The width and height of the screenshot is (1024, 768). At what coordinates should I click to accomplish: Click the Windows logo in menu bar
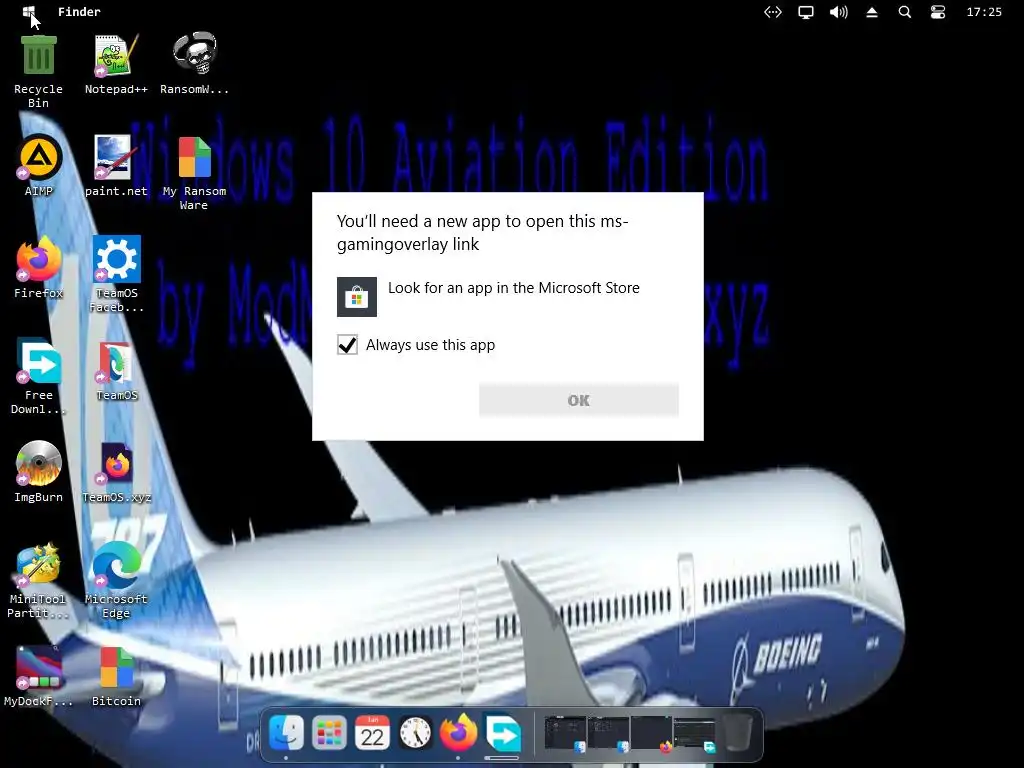[29, 12]
